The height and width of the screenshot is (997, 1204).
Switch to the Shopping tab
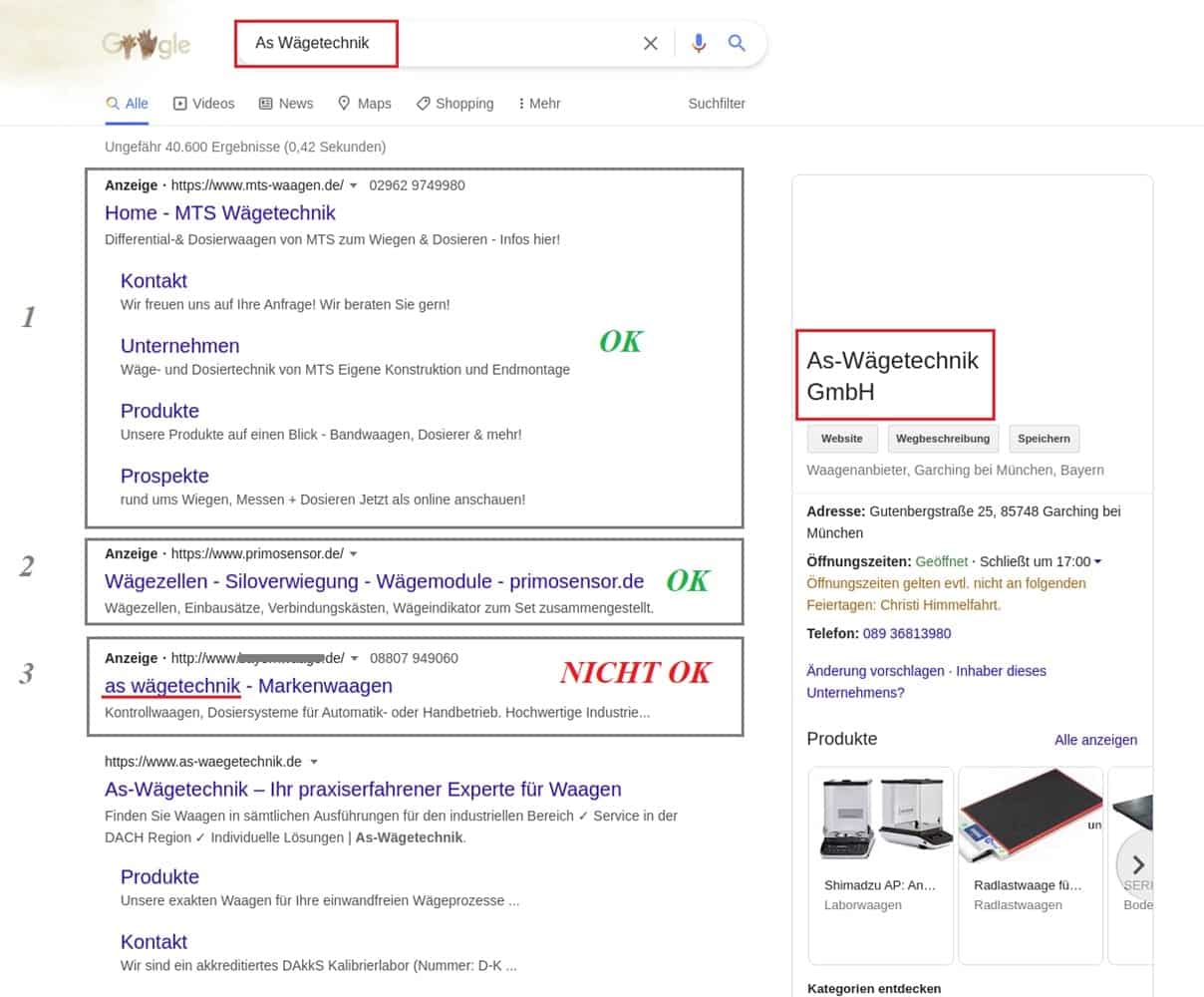[454, 104]
